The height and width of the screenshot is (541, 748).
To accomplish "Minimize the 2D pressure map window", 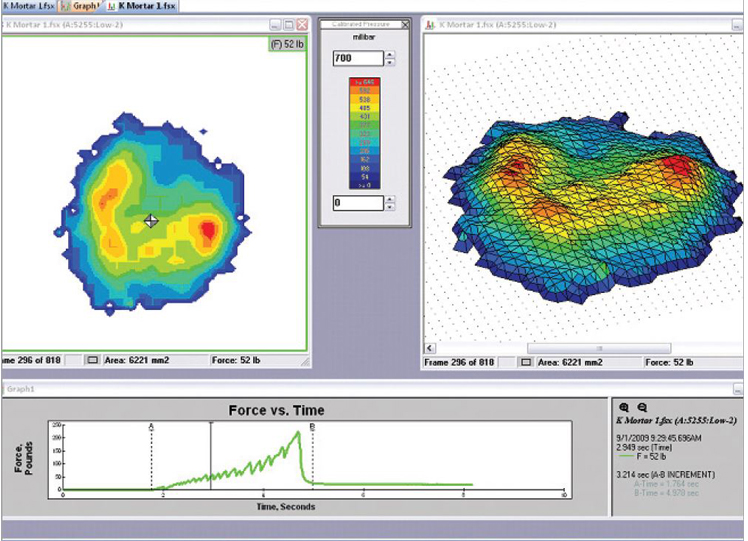I will [275, 24].
